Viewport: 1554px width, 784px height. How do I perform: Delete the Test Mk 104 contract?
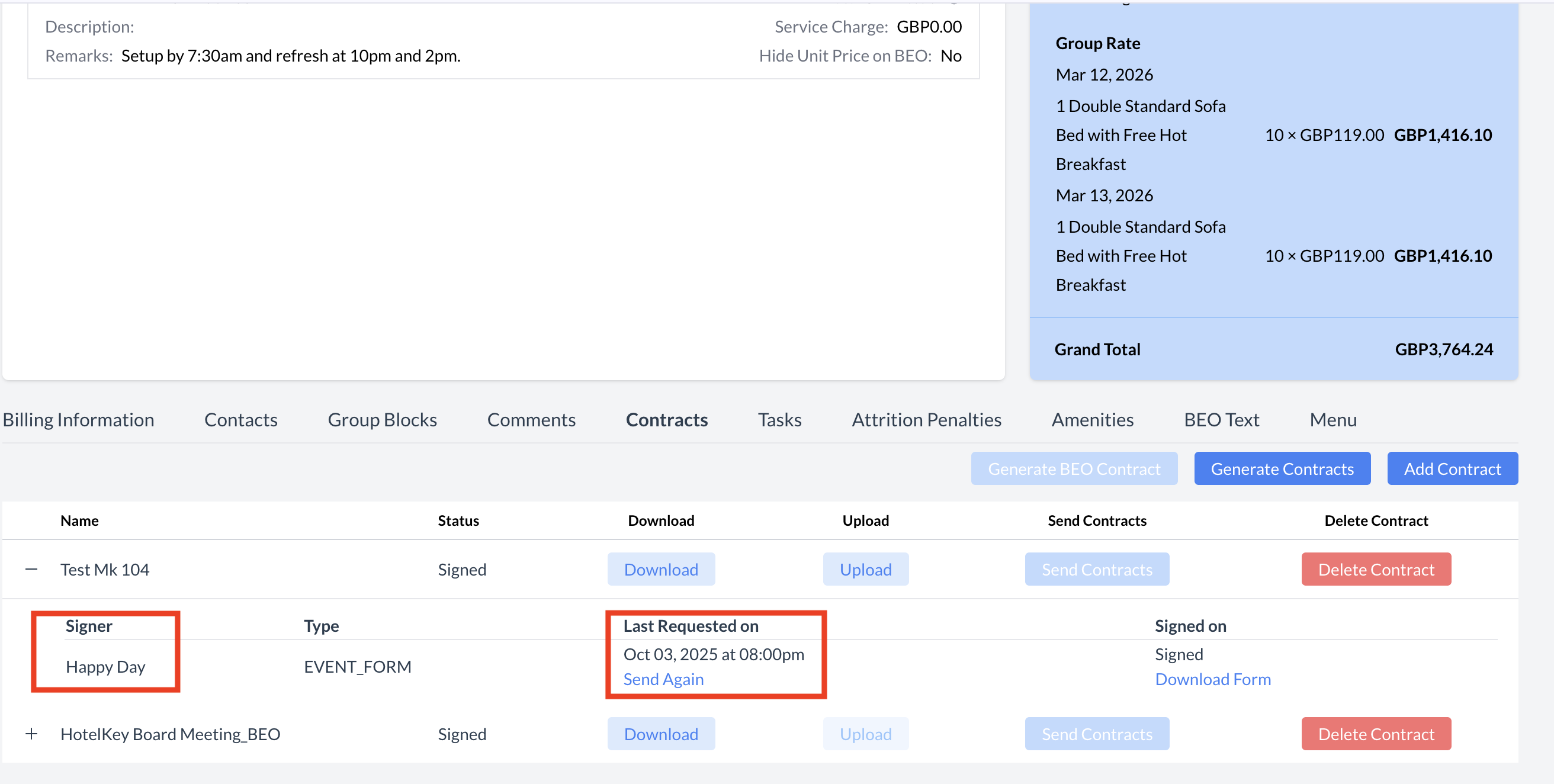pos(1375,568)
